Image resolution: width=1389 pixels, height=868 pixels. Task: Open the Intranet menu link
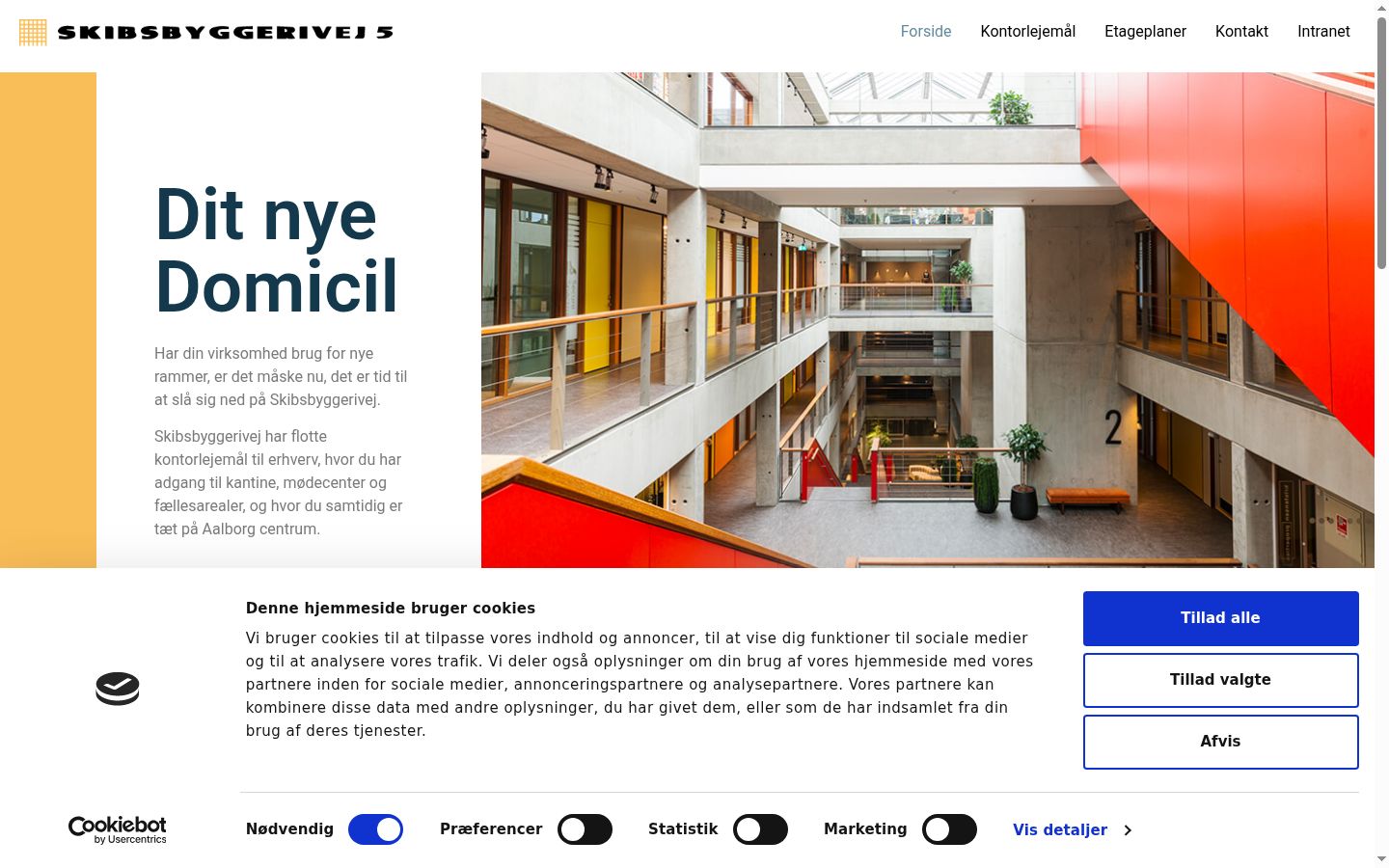(1323, 32)
